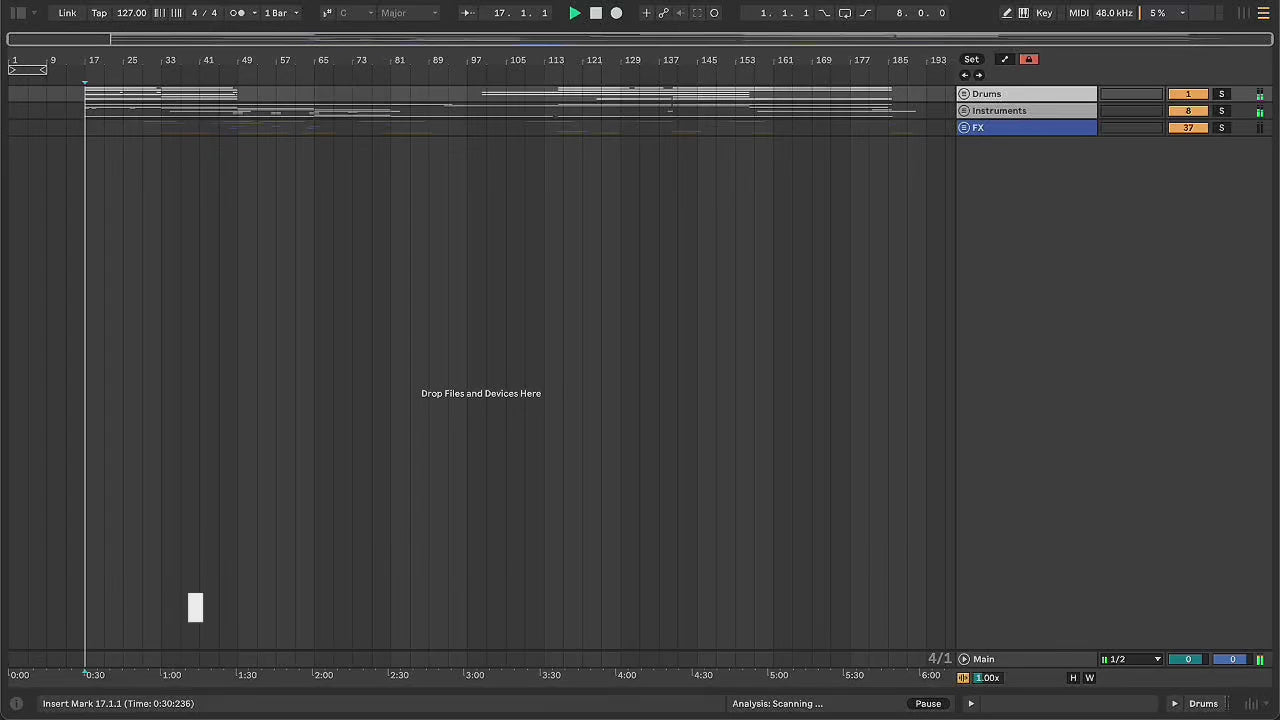The height and width of the screenshot is (720, 1280).
Task: Arm the Arrangement Record button
Action: click(616, 13)
